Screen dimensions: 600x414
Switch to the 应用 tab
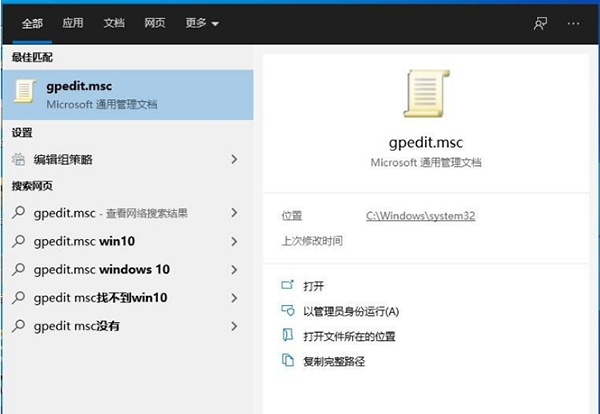click(73, 22)
